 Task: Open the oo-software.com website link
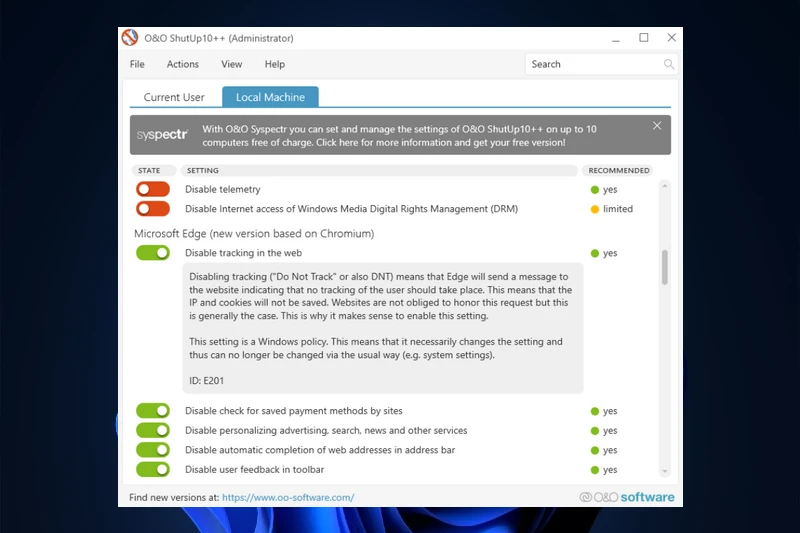coord(288,497)
